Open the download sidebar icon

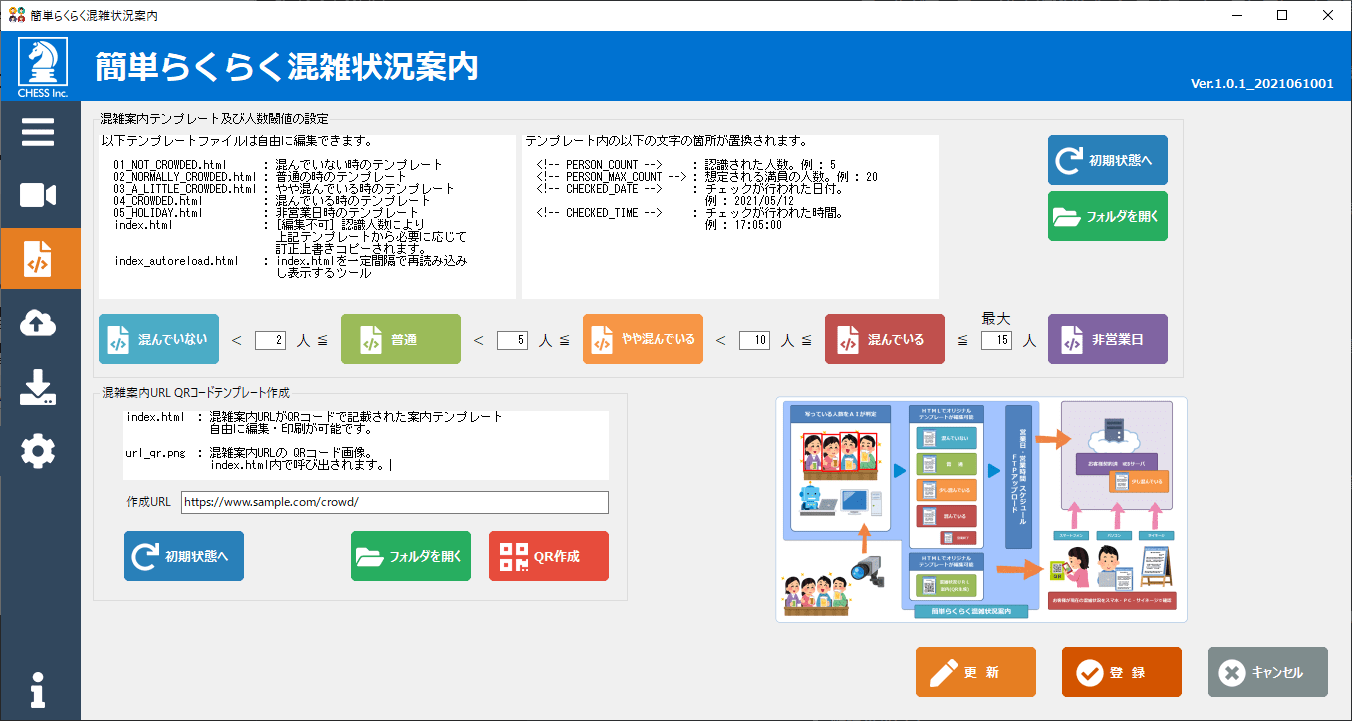38,386
